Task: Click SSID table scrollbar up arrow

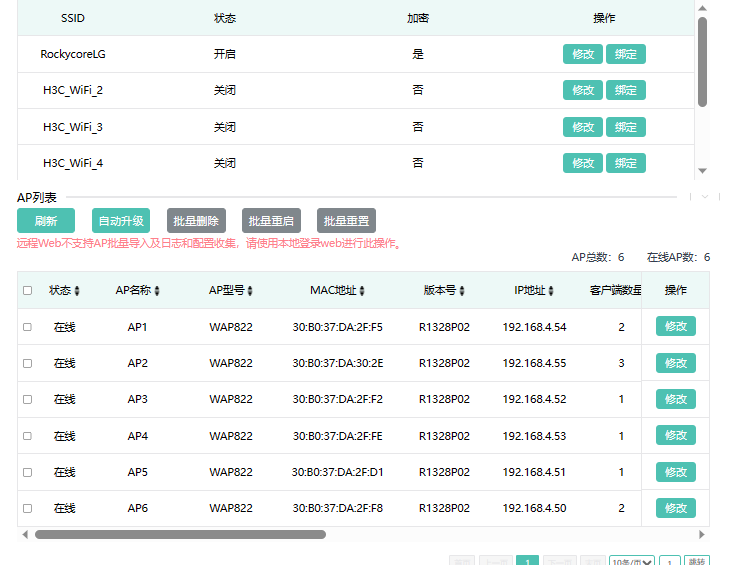Action: [702, 8]
